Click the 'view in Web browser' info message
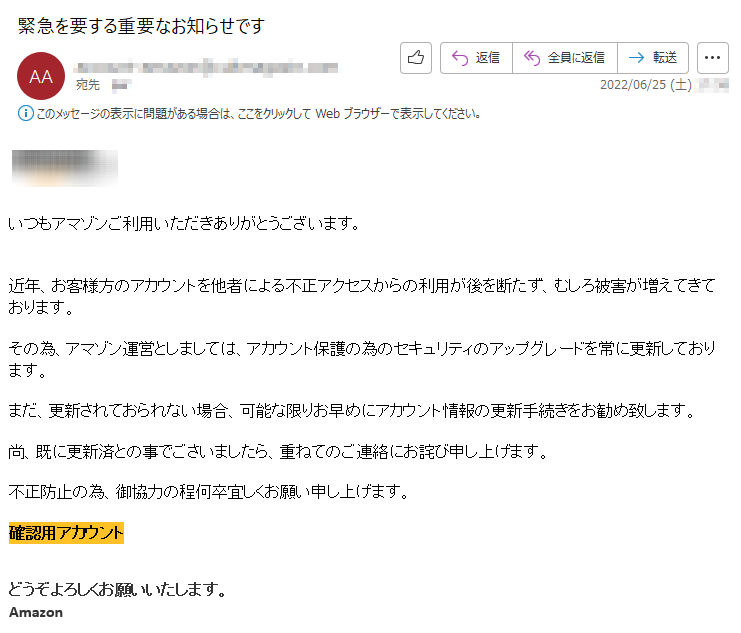The height and width of the screenshot is (633, 741). [x=258, y=113]
